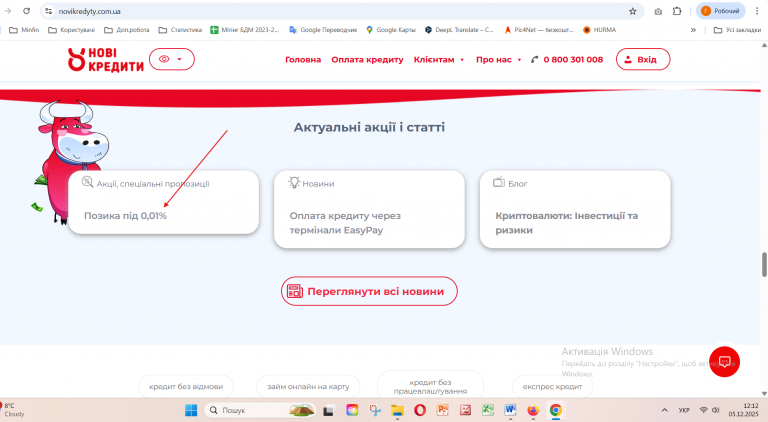The width and height of the screenshot is (768, 422).
Task: Click the camera screenshot extension icon
Action: (x=658, y=11)
